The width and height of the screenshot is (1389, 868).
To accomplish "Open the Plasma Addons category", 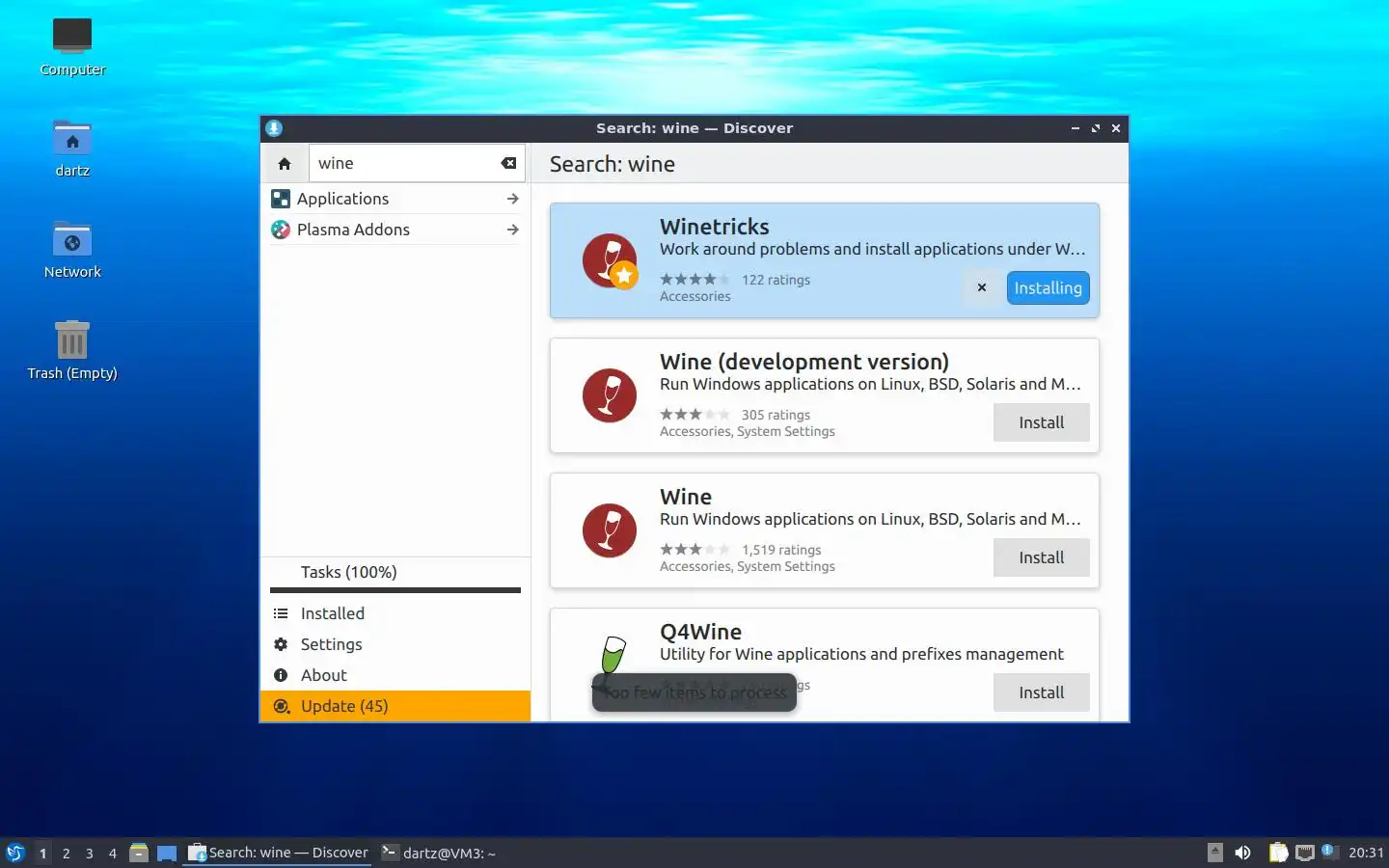I will click(395, 230).
